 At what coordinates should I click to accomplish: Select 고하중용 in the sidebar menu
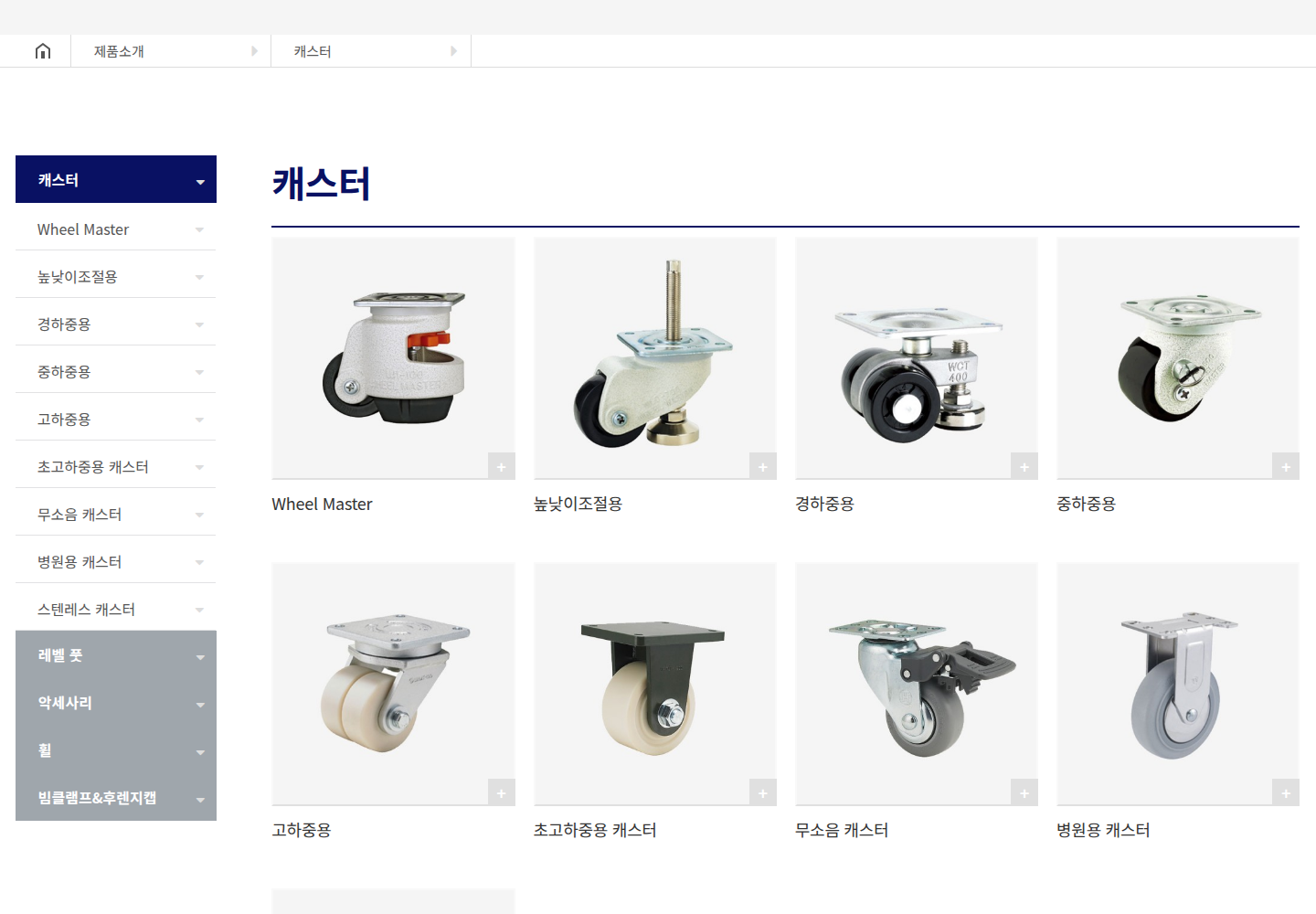coord(116,419)
